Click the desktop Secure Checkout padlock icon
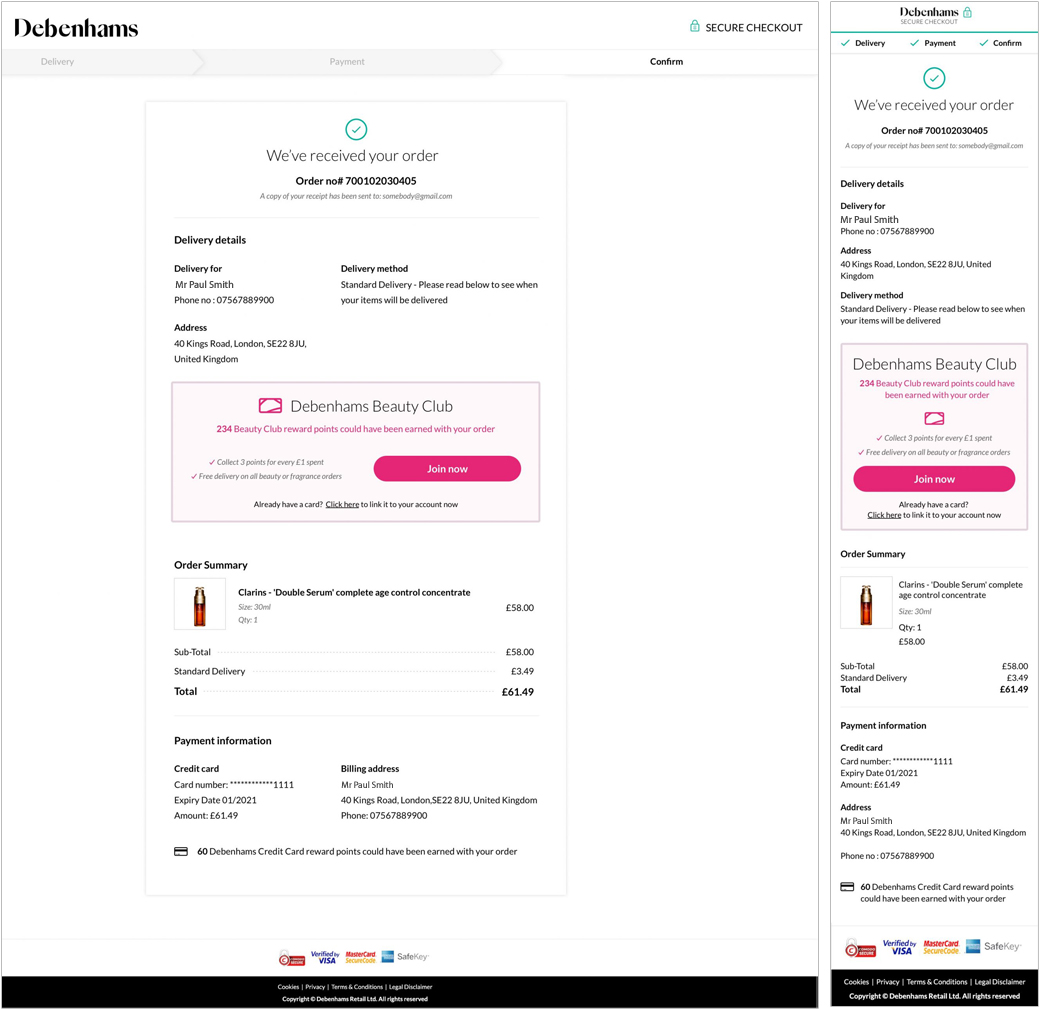The image size is (1040, 1010). pyautogui.click(x=695, y=26)
